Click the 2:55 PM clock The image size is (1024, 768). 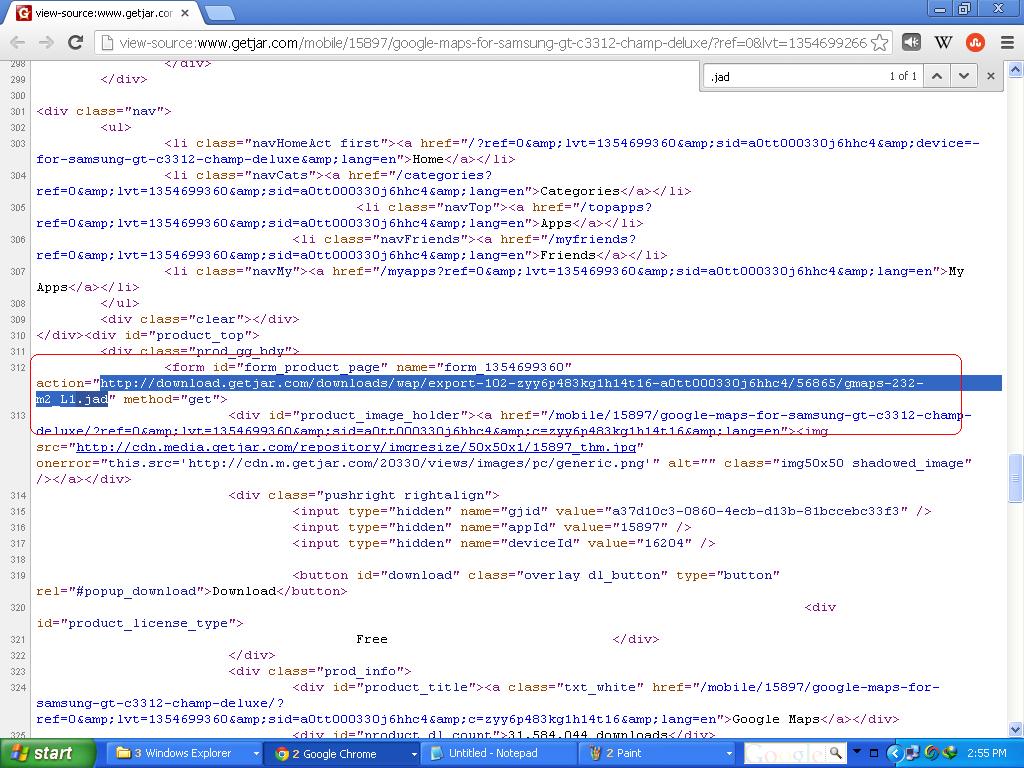(987, 753)
